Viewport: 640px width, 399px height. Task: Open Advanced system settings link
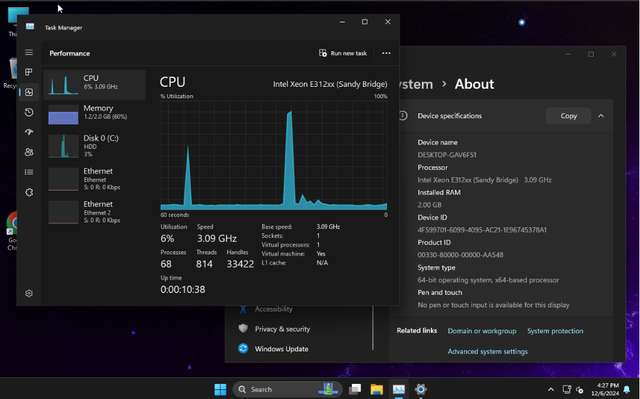[x=487, y=351]
